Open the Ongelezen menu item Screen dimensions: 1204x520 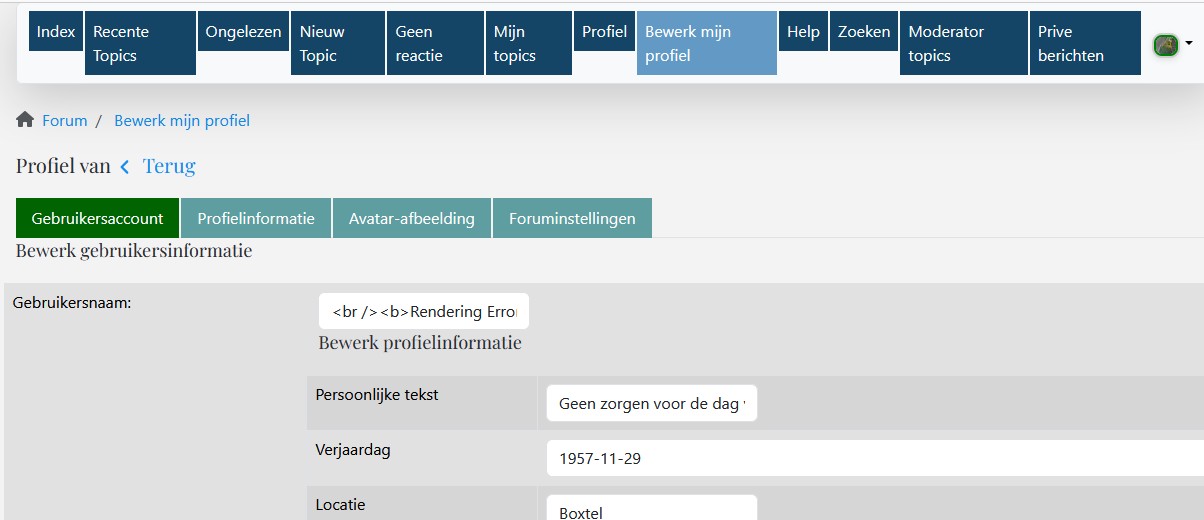[x=243, y=33]
